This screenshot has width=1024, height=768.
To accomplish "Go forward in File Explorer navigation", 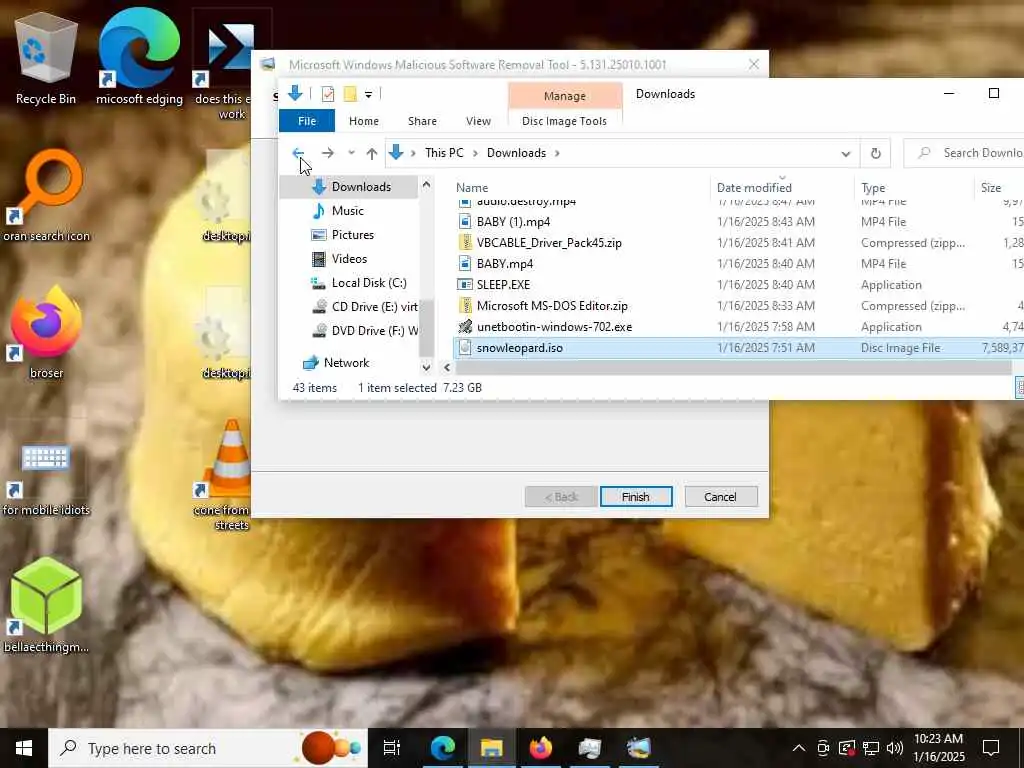I will (327, 153).
